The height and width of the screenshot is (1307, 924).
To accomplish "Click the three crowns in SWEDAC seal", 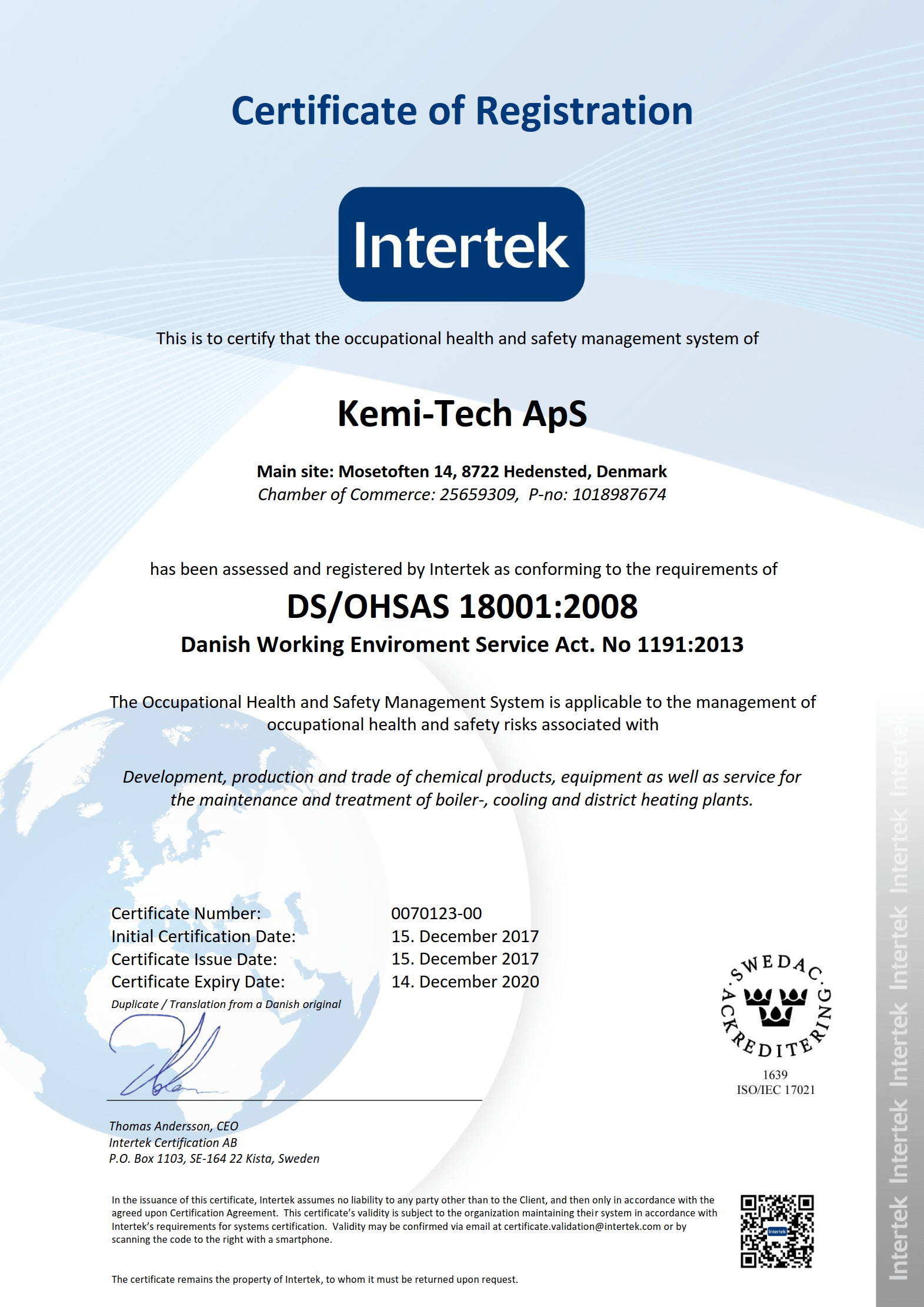I will (776, 1006).
